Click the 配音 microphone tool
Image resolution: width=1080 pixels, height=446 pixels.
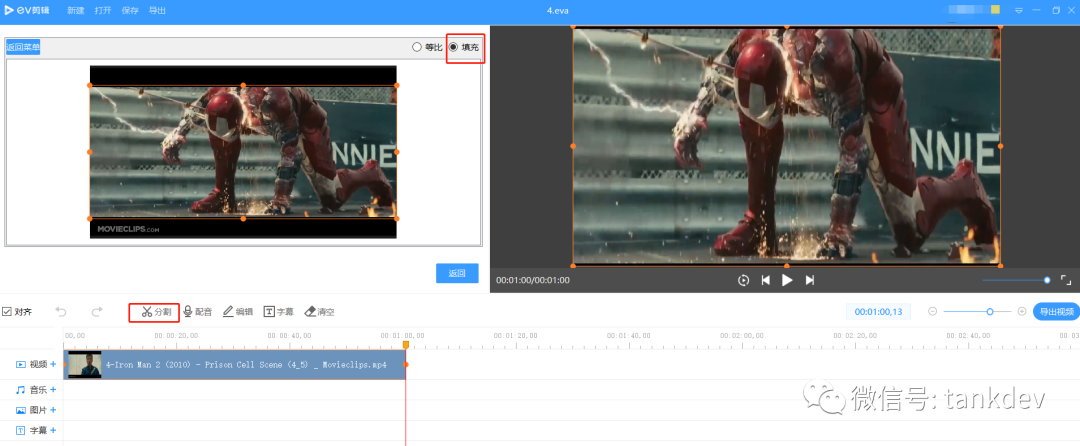tap(198, 312)
